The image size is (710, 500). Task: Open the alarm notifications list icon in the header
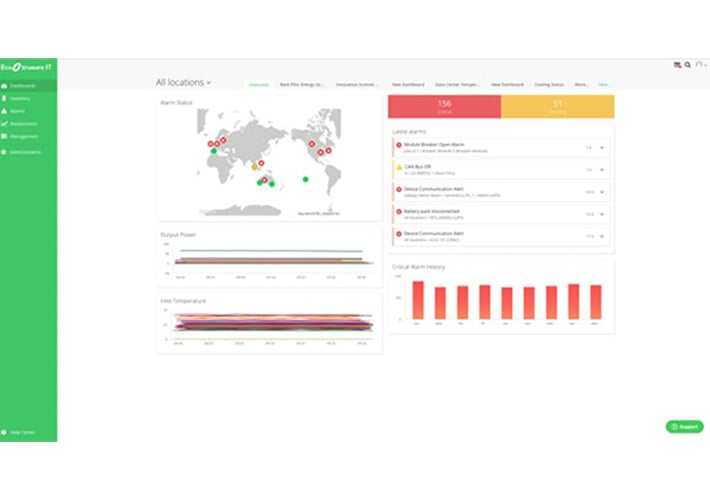tap(677, 65)
